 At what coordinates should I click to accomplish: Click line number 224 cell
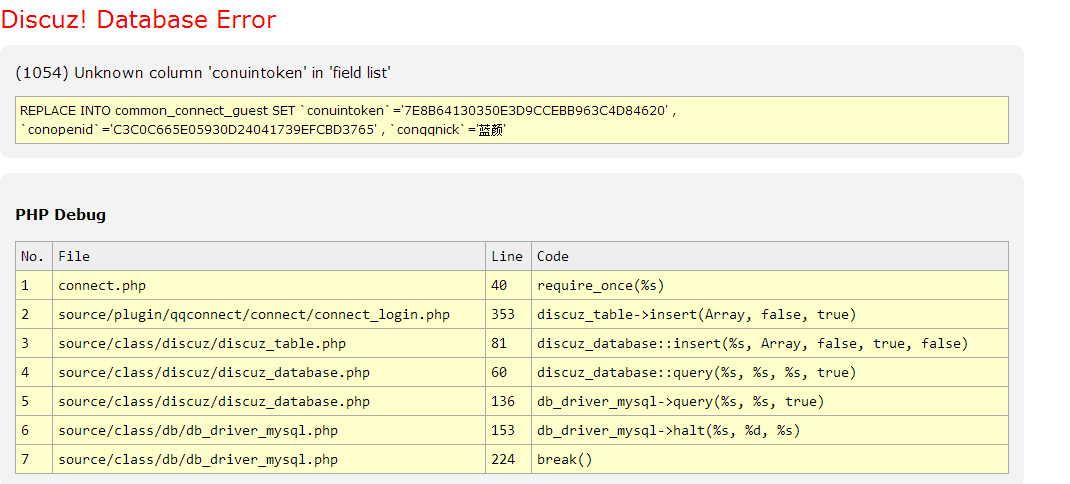coord(503,460)
